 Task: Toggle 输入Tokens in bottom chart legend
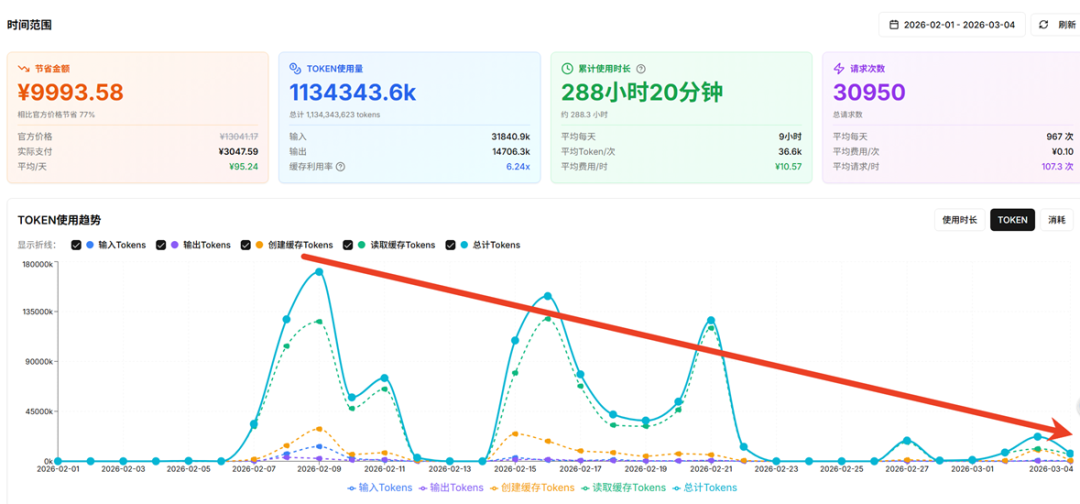(380, 487)
